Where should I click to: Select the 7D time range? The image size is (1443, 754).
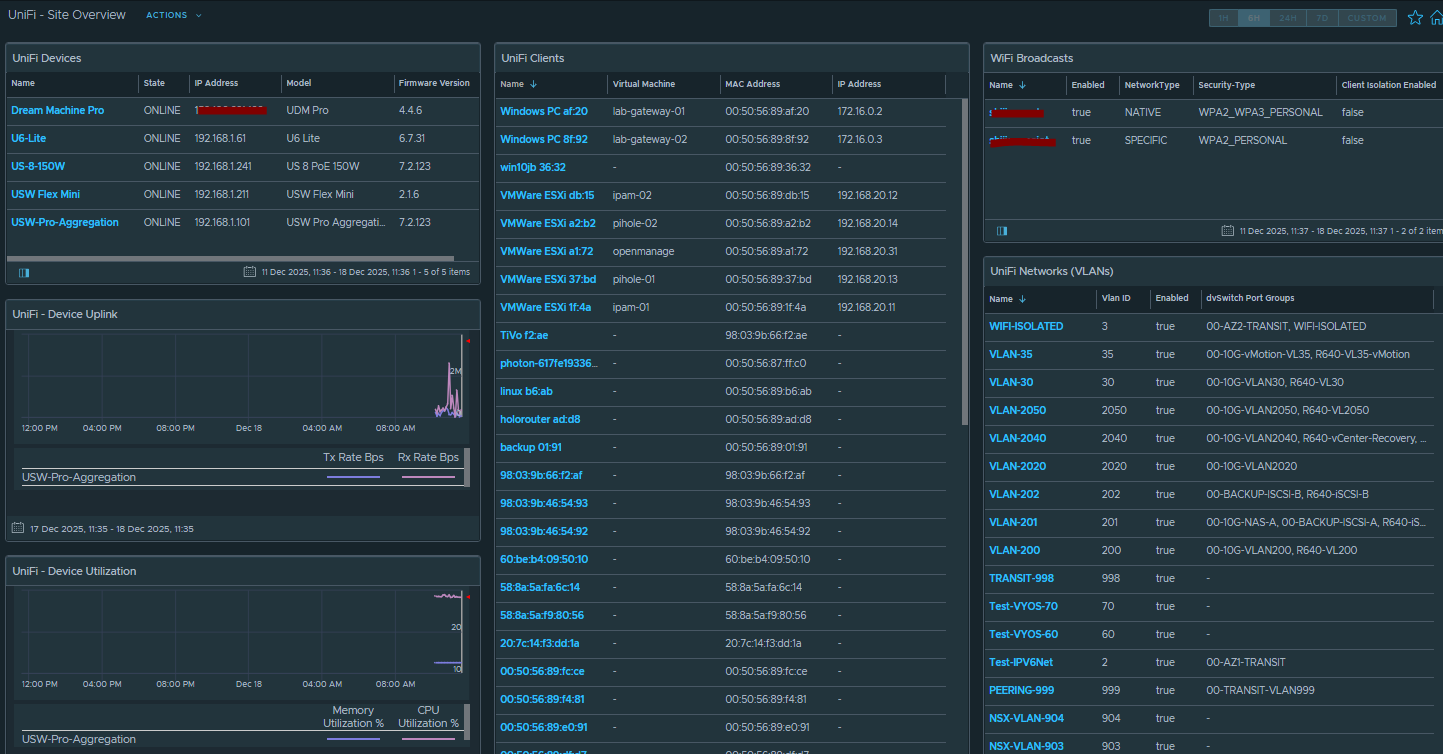tap(1322, 18)
